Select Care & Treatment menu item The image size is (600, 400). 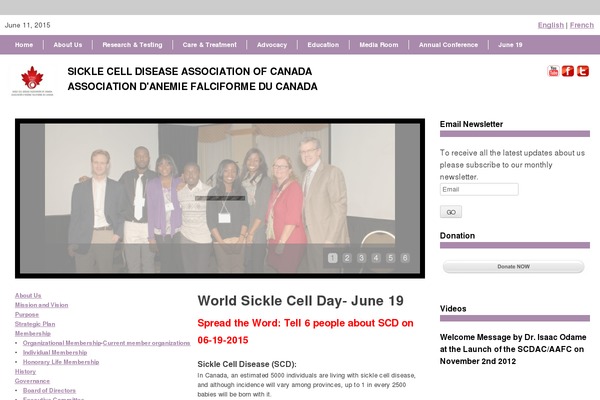tap(210, 45)
